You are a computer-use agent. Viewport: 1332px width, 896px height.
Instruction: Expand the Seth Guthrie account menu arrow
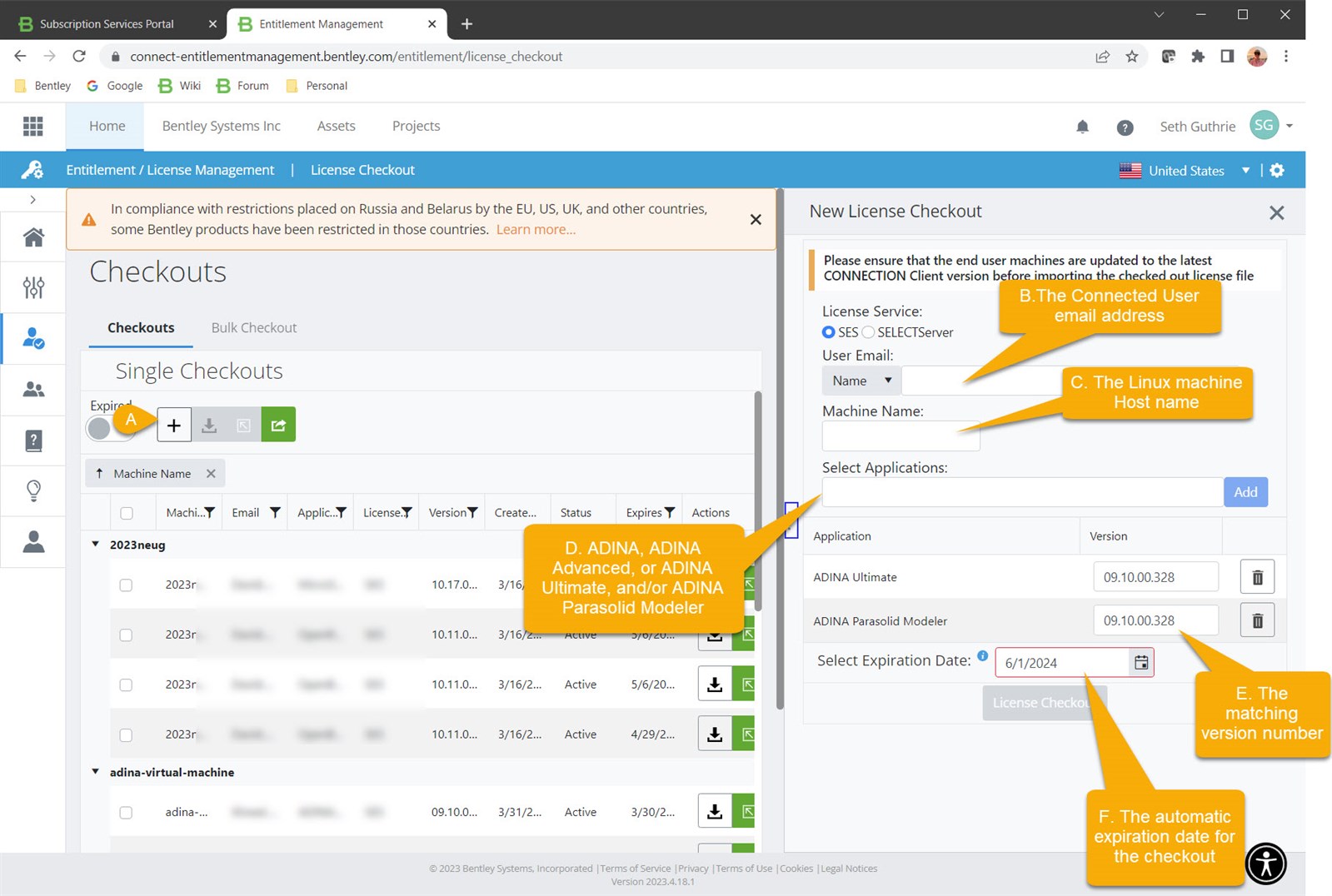pyautogui.click(x=1290, y=127)
